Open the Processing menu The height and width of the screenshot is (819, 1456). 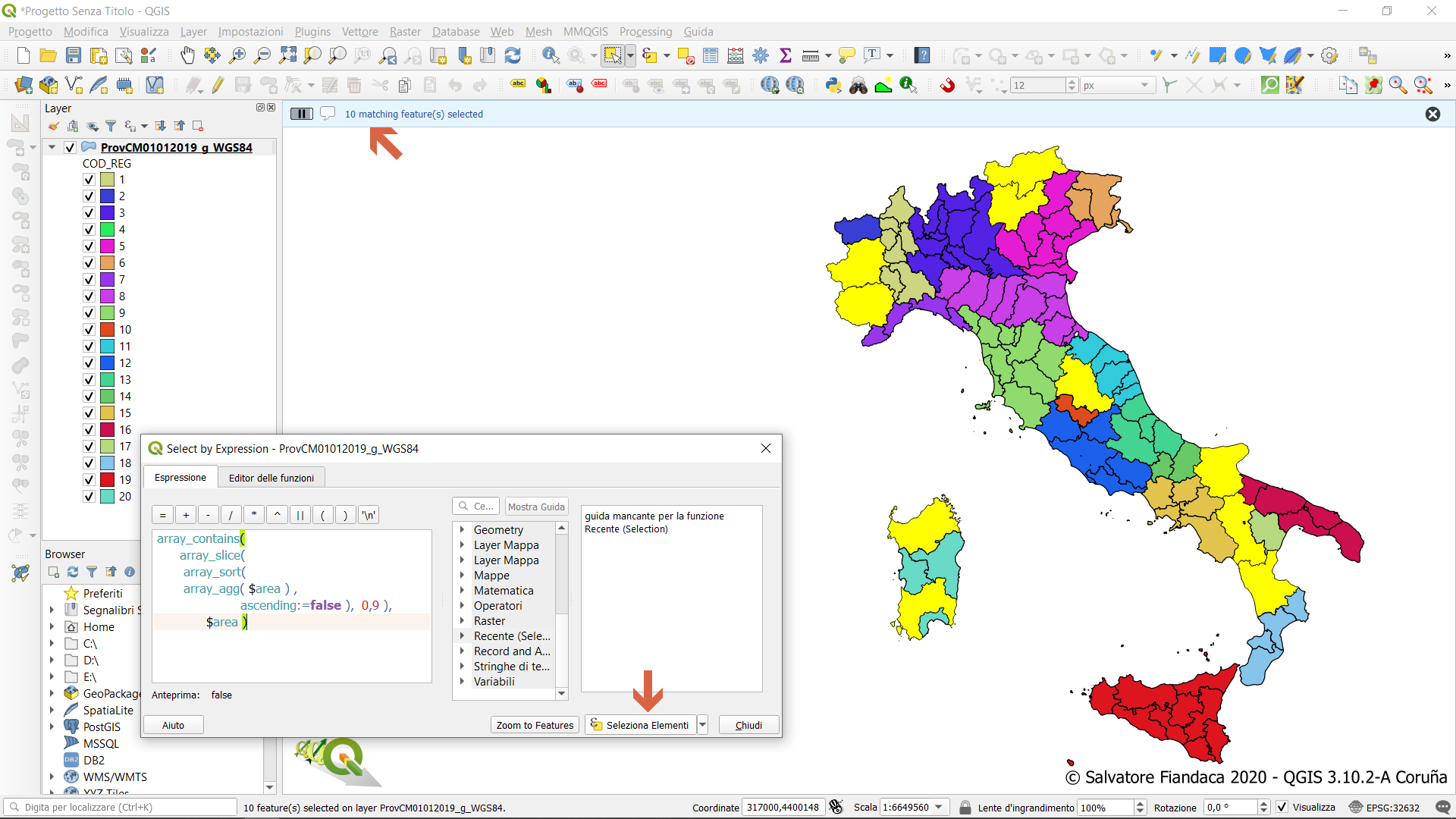pos(645,31)
